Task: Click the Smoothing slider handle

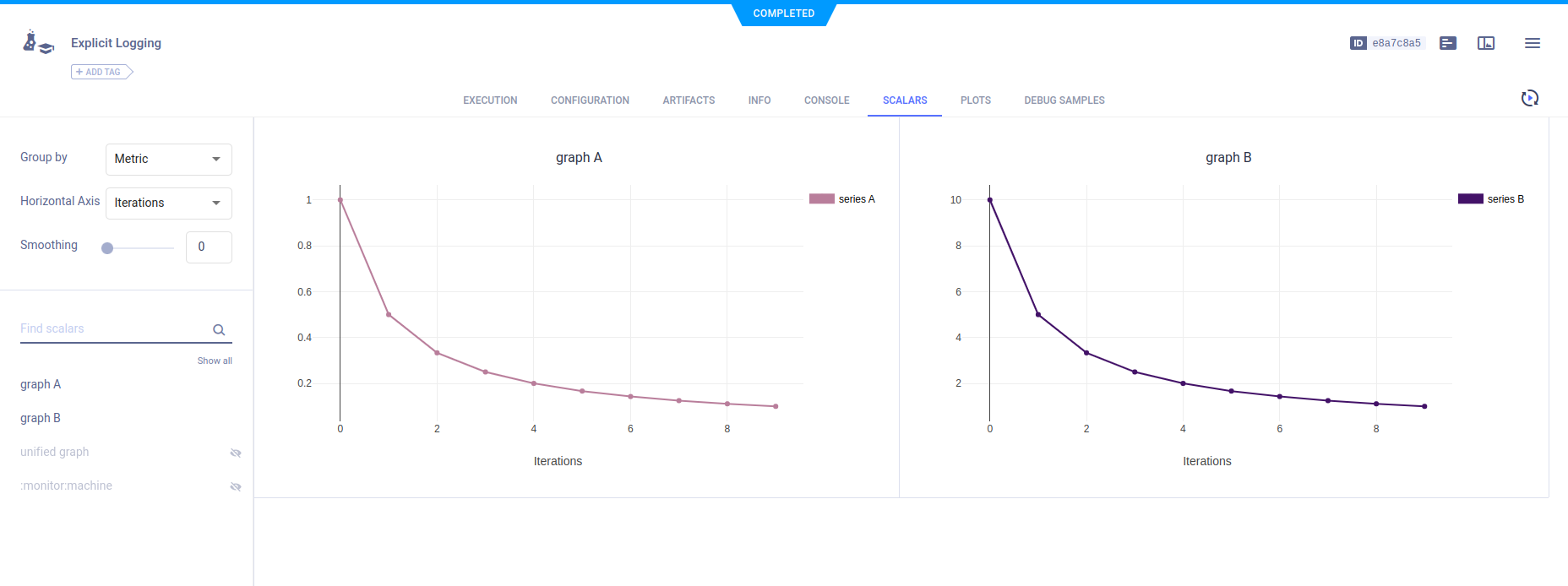Action: coord(107,248)
